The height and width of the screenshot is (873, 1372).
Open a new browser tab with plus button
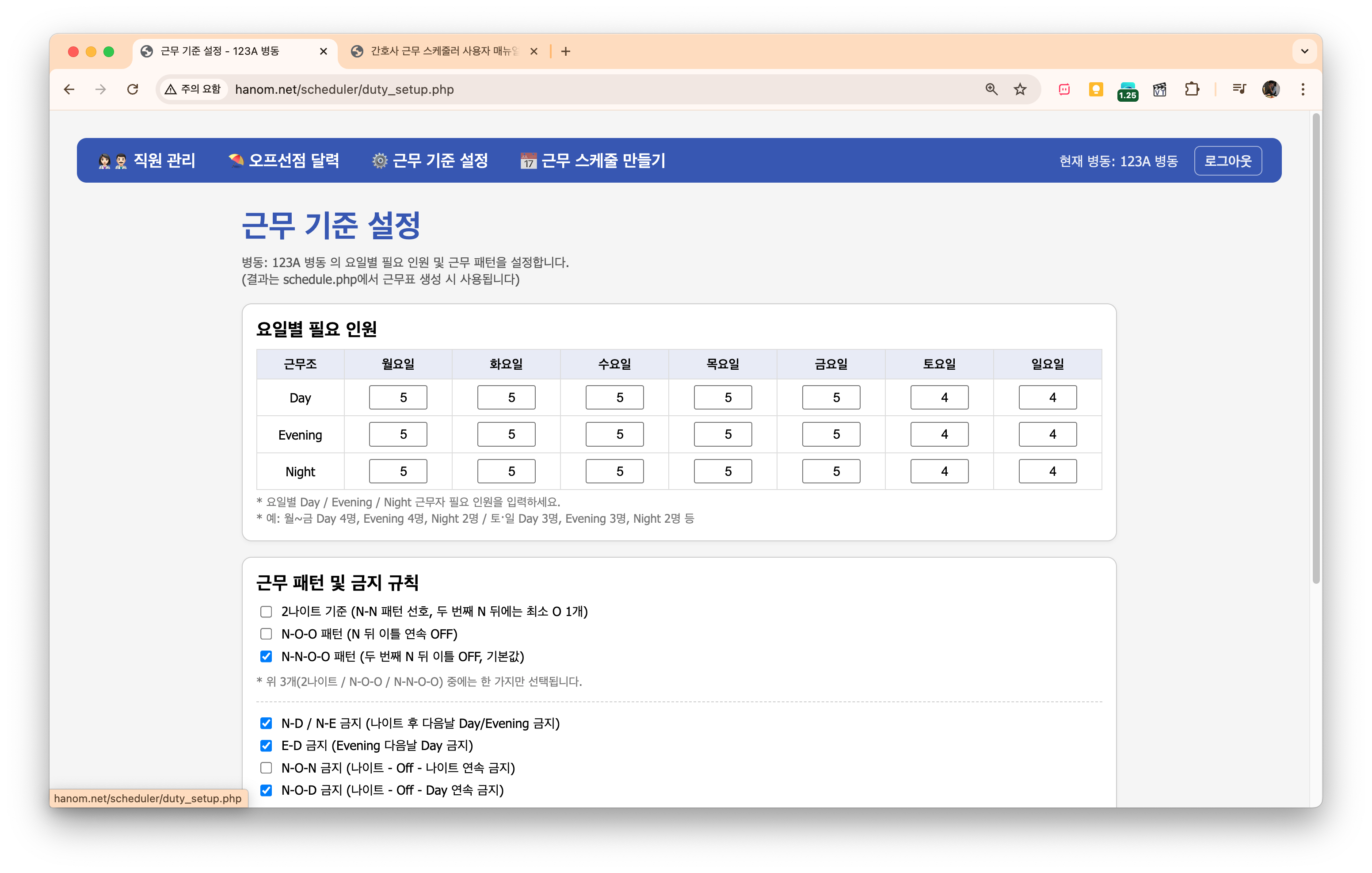(565, 51)
